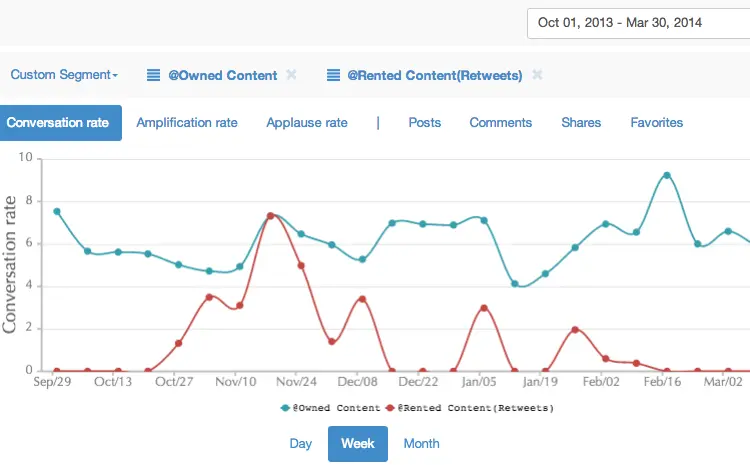Screen dimensions: 750x465
Task: Remove the @Owned Content segment
Action: pyautogui.click(x=291, y=75)
